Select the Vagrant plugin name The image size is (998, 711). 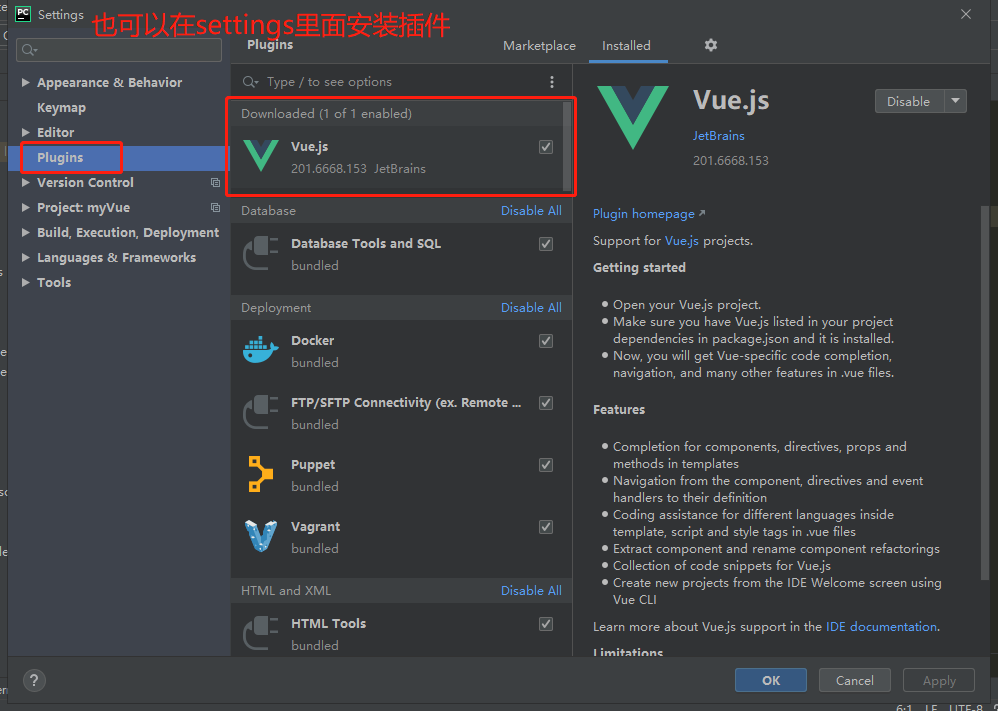click(x=316, y=527)
